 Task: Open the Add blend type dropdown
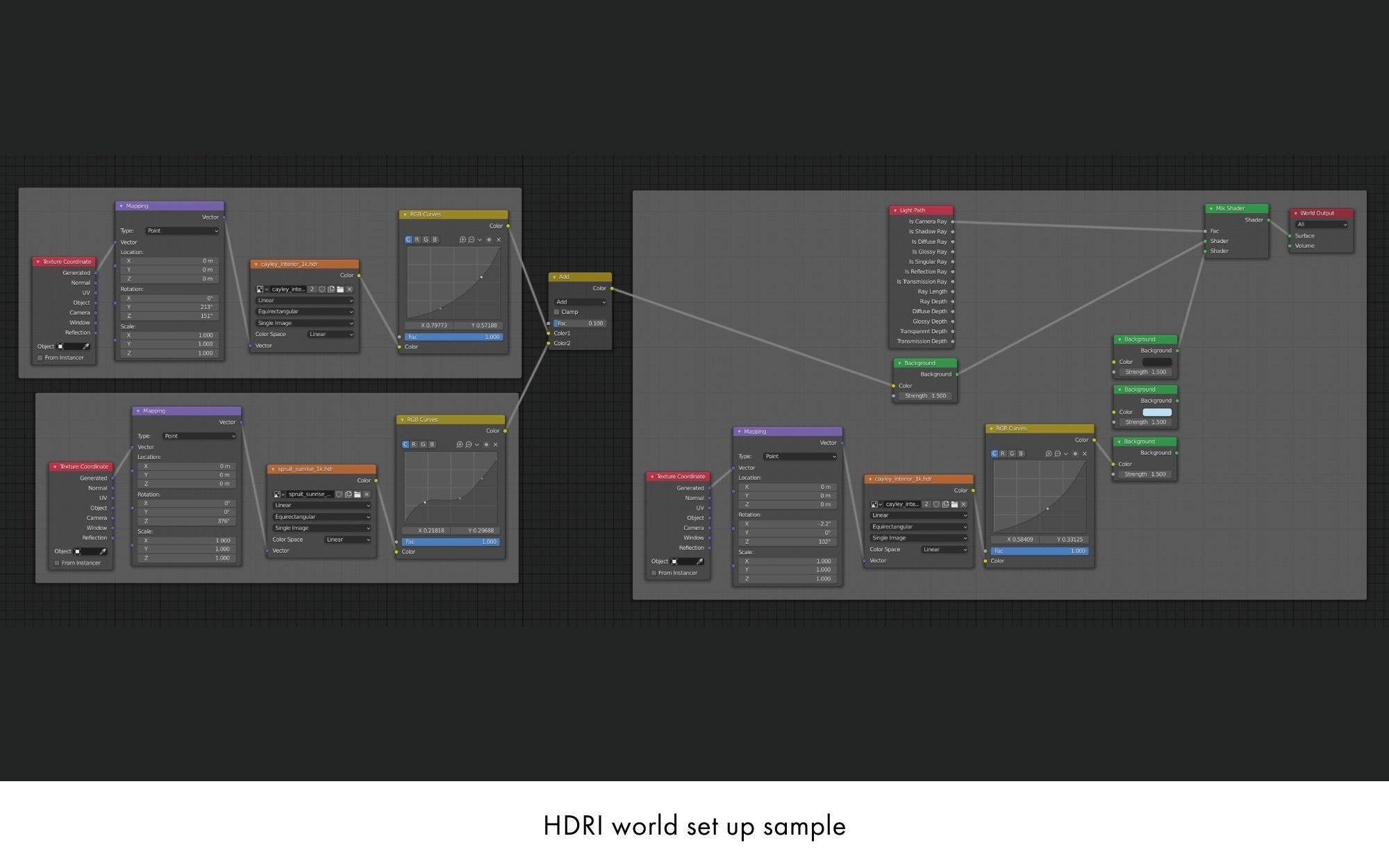click(x=581, y=302)
